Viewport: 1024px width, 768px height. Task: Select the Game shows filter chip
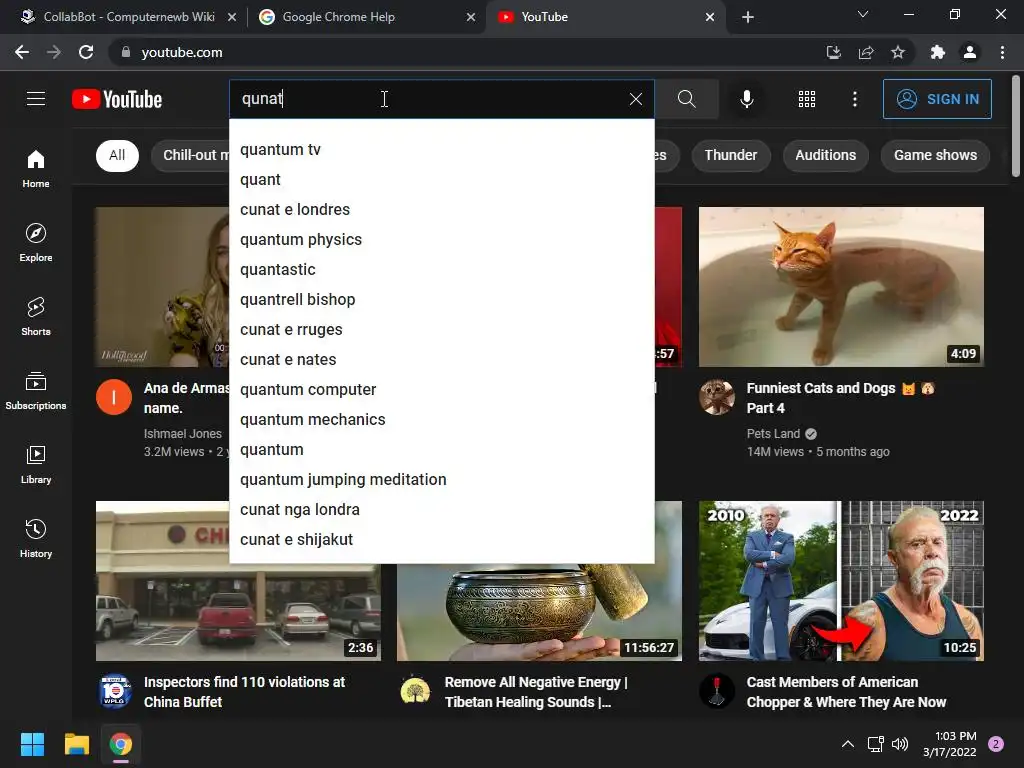pos(935,155)
